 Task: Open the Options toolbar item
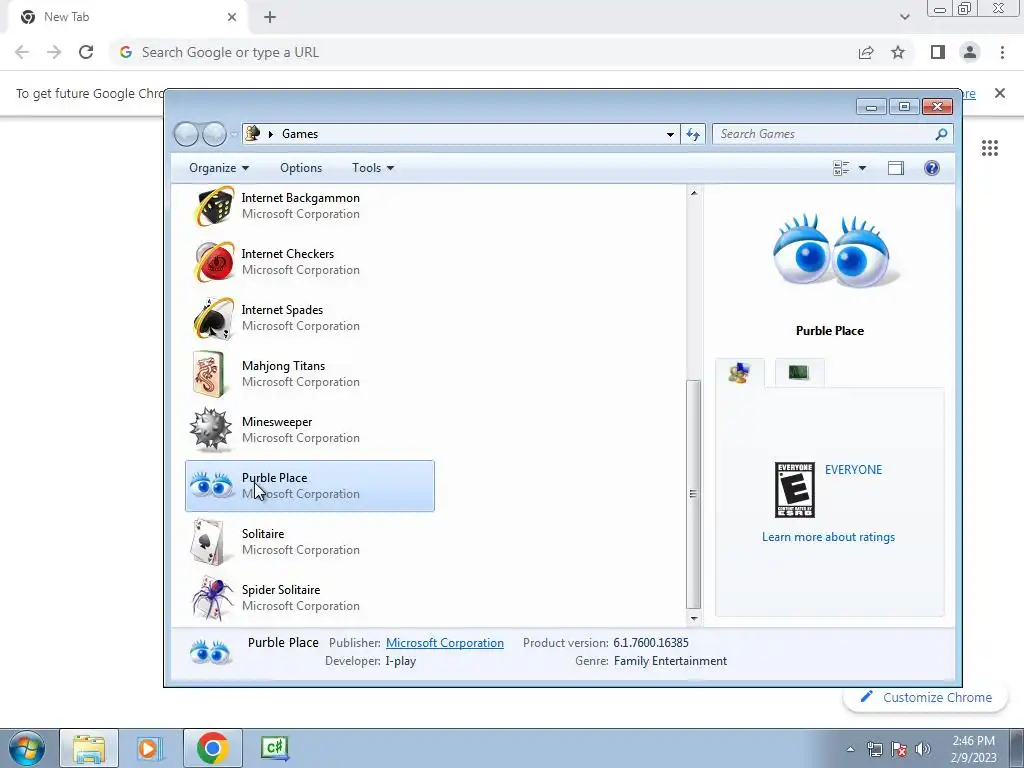pos(301,168)
